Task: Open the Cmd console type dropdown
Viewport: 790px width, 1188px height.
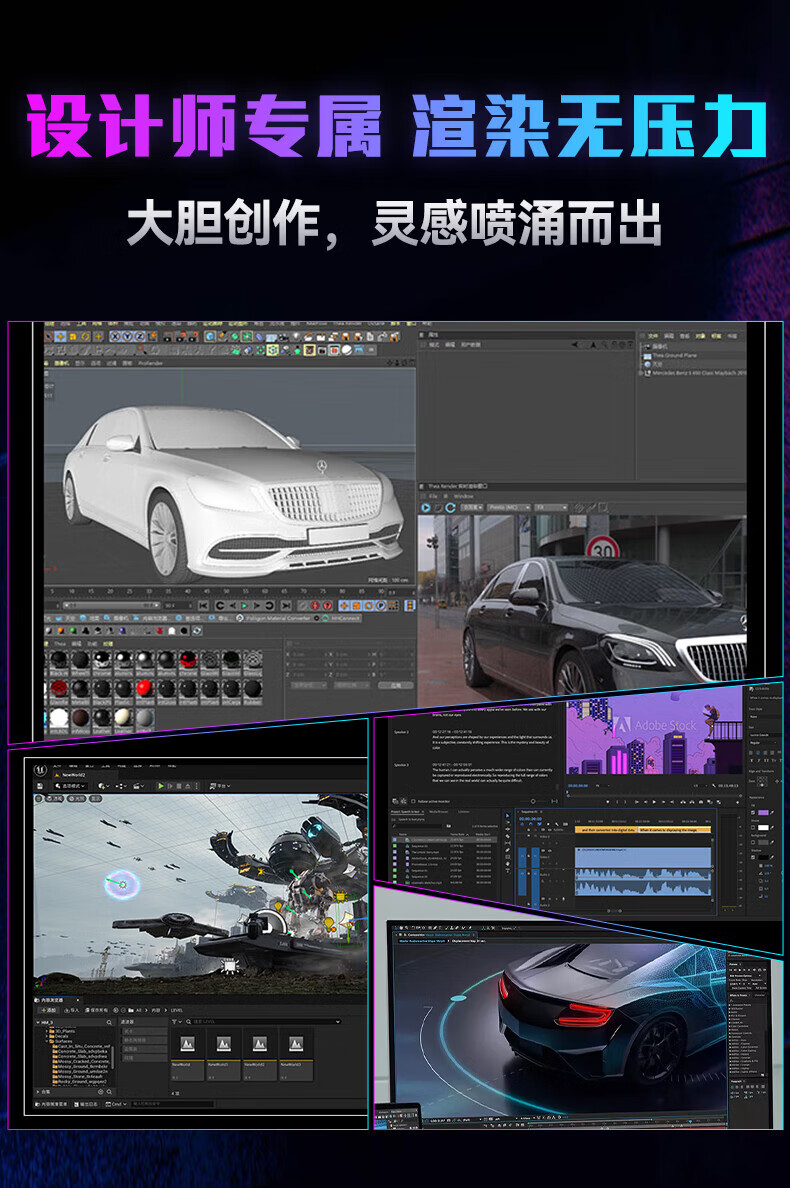Action: click(117, 1104)
